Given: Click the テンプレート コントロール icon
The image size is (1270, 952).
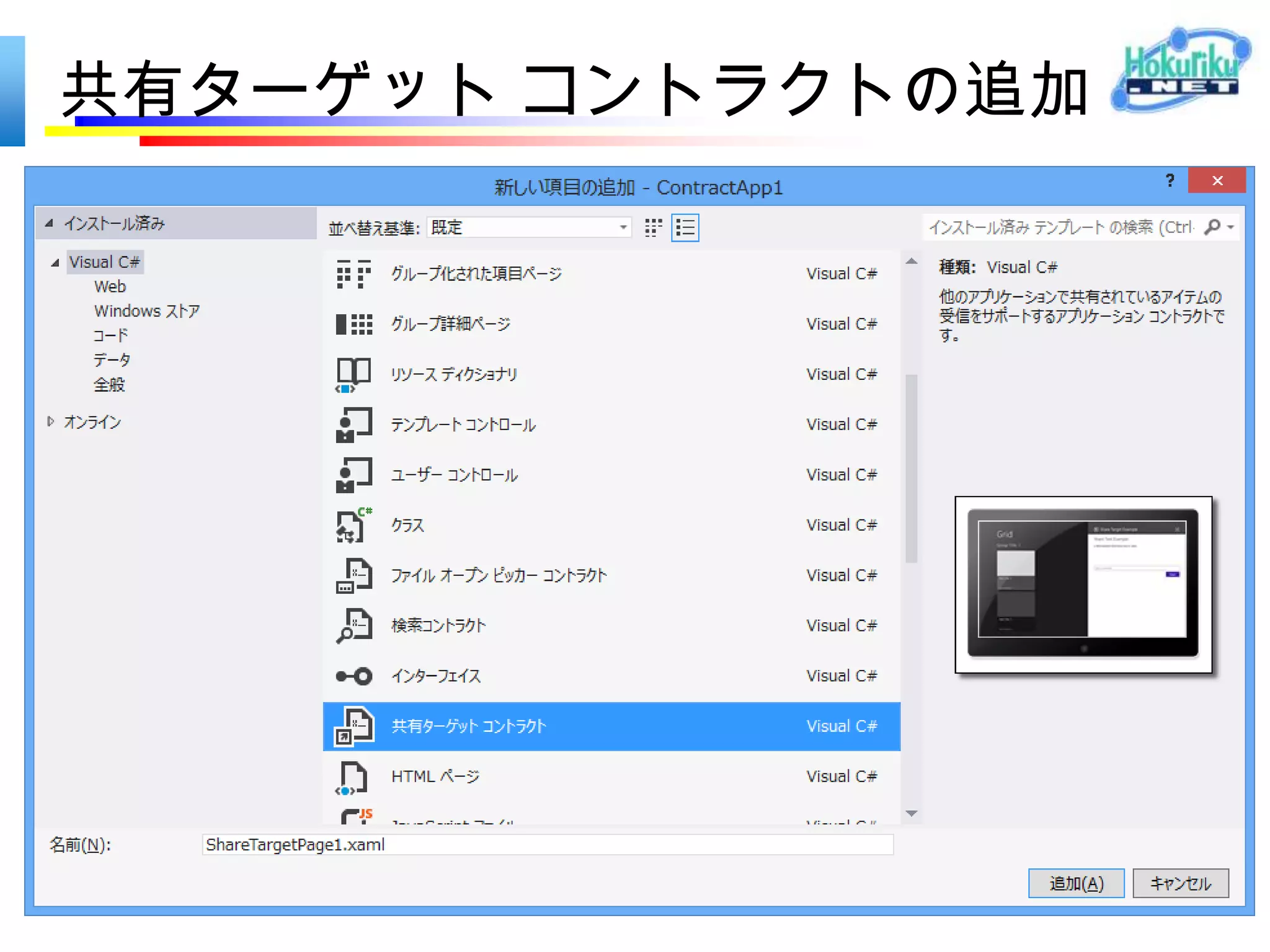Looking at the screenshot, I should point(353,425).
